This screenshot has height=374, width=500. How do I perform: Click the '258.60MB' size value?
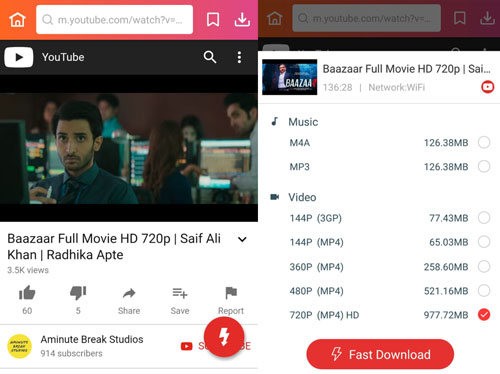(x=446, y=267)
